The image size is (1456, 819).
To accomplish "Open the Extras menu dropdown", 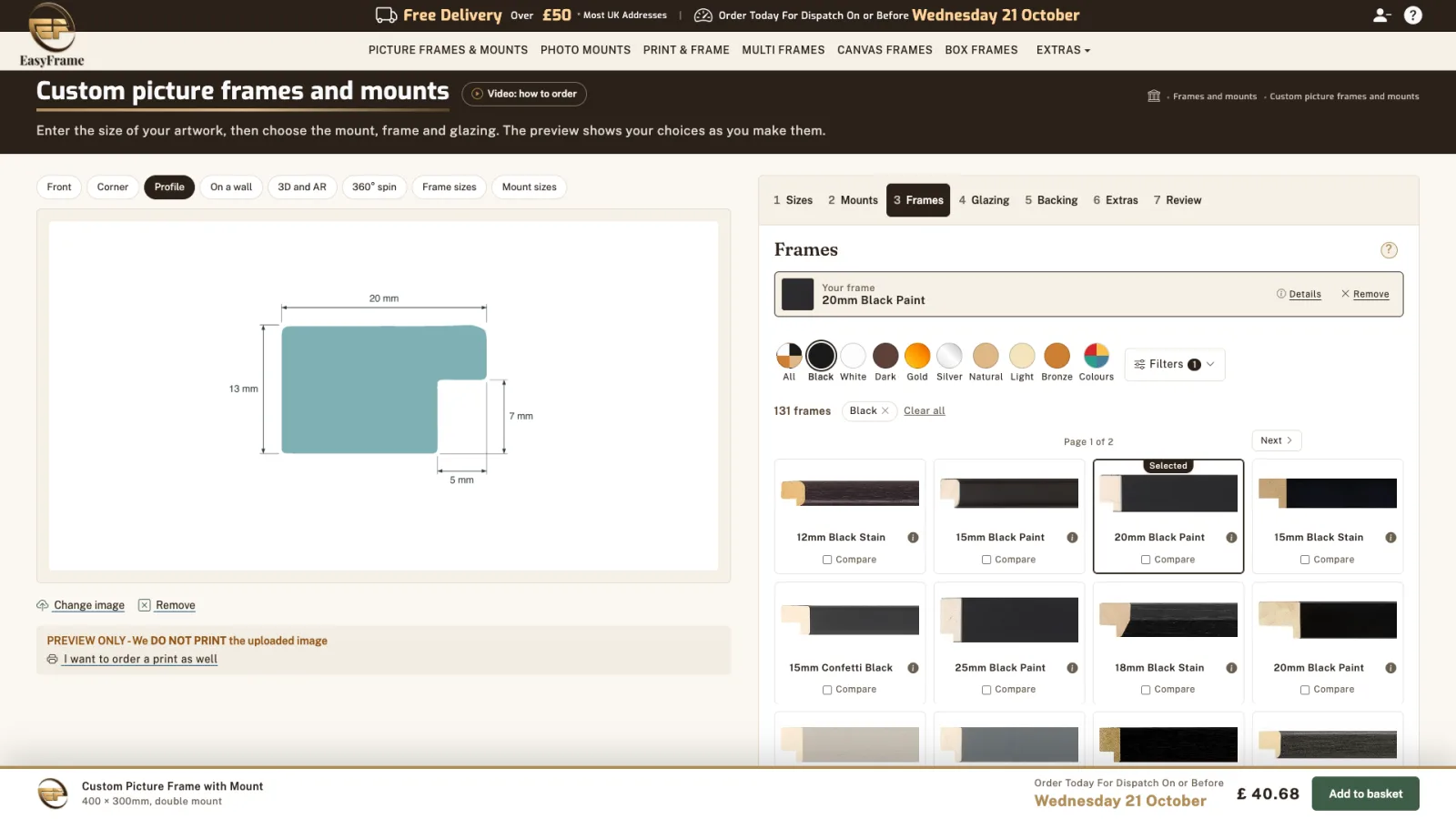I will click(1063, 50).
